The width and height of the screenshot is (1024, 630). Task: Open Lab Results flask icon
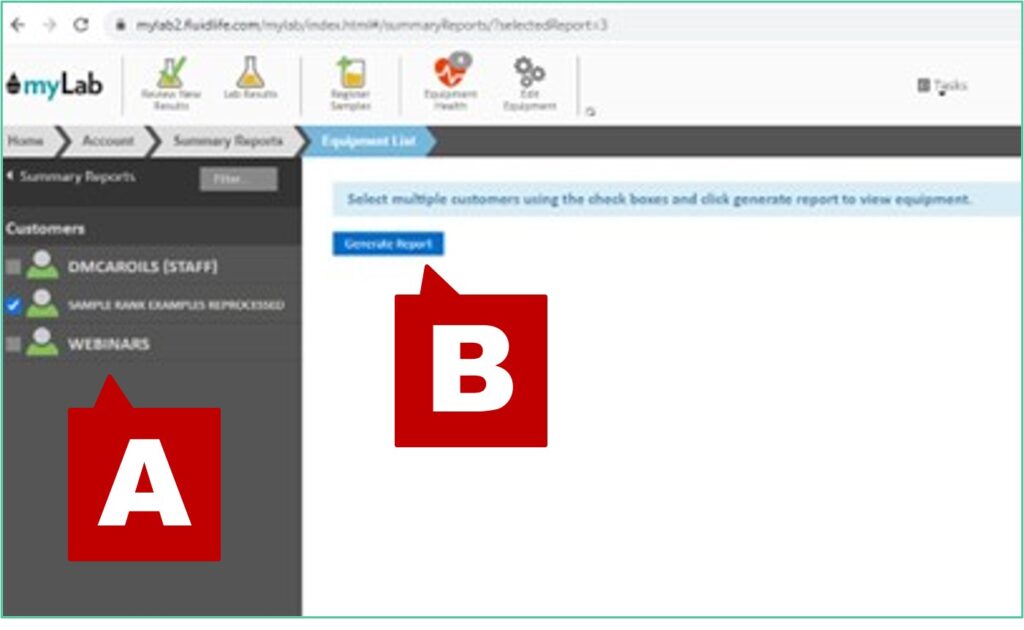point(250,74)
